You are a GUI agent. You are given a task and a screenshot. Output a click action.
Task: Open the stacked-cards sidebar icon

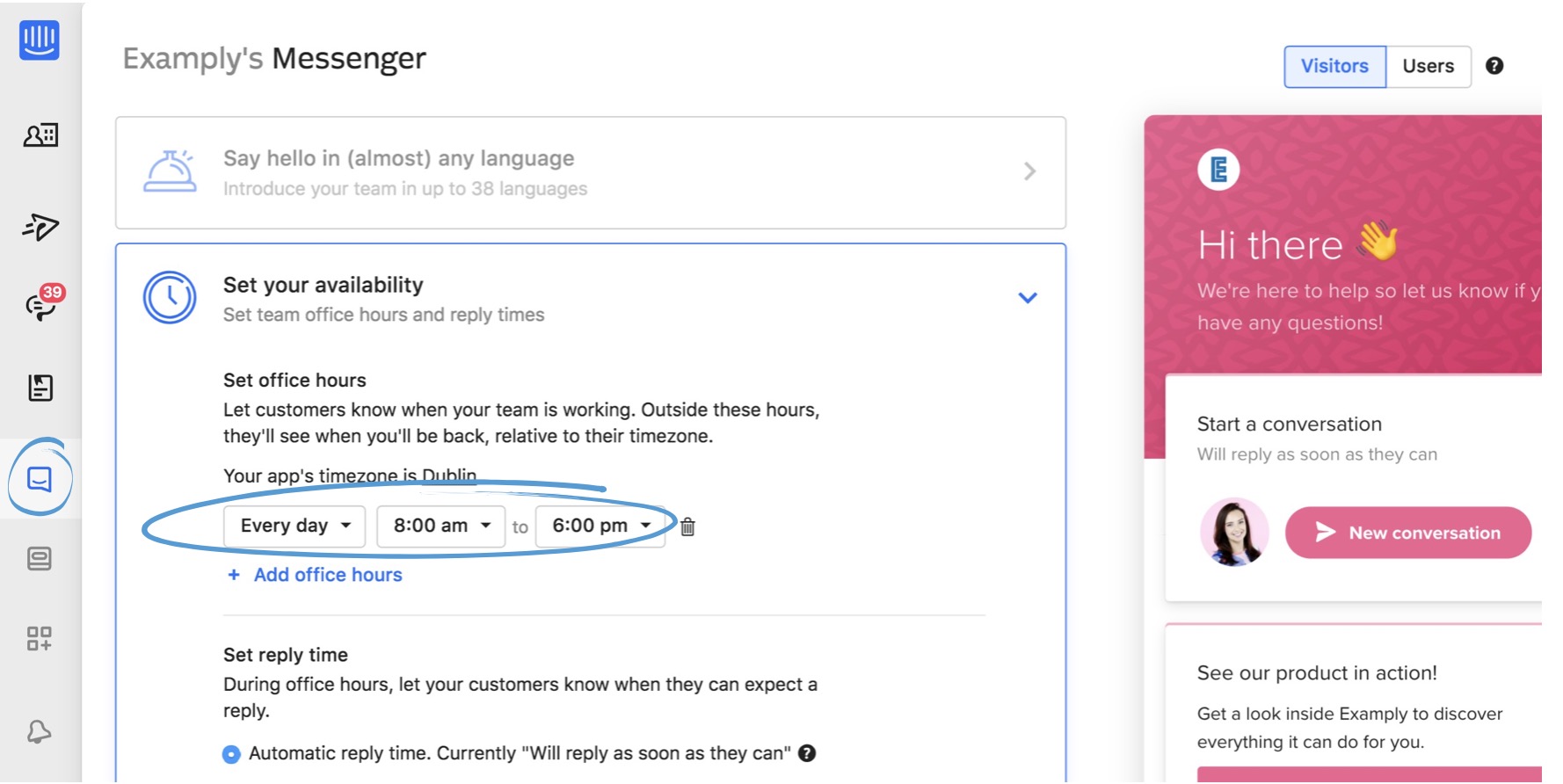pos(40,558)
